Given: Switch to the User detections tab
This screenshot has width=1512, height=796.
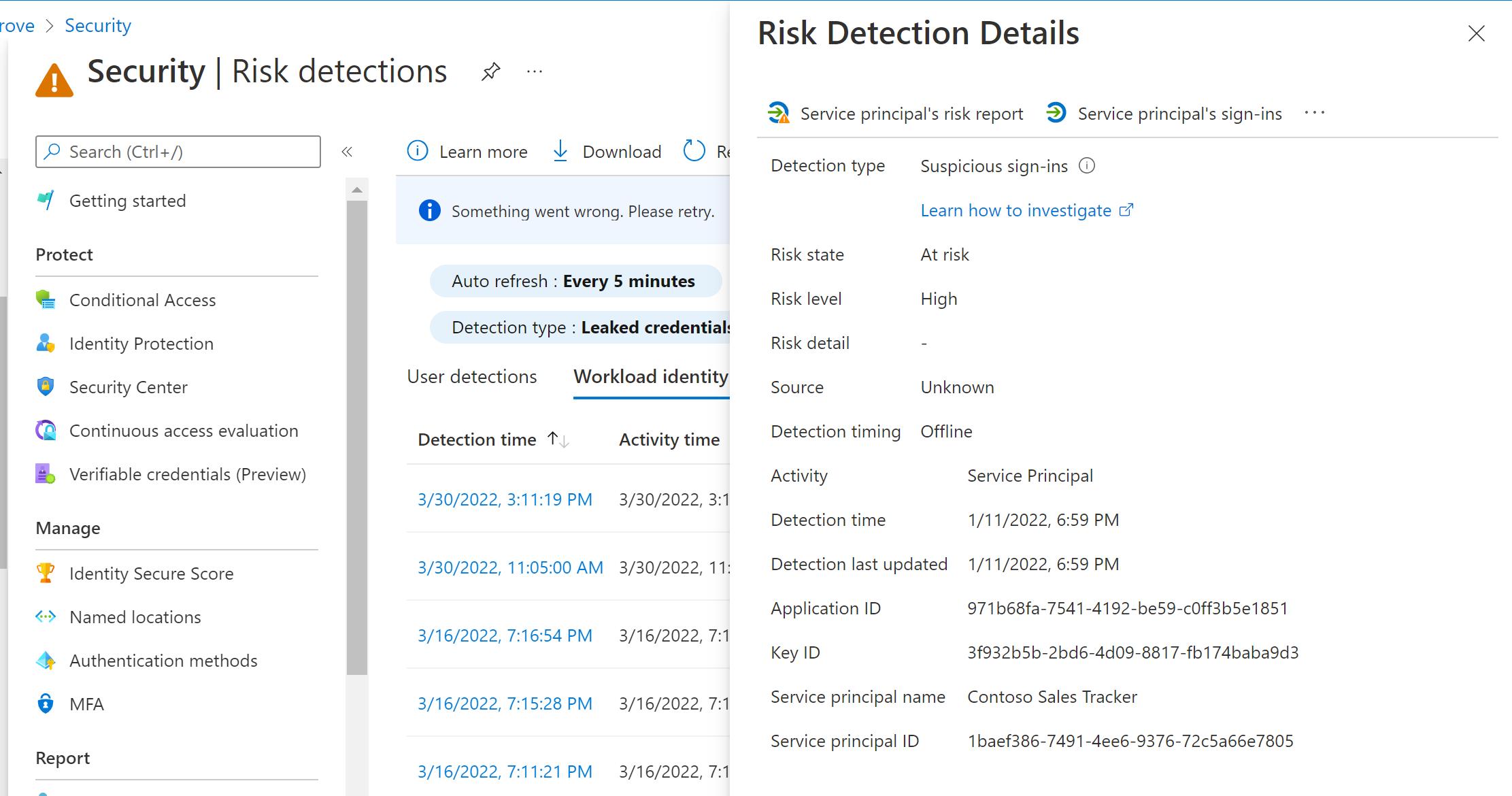Looking at the screenshot, I should (x=472, y=378).
